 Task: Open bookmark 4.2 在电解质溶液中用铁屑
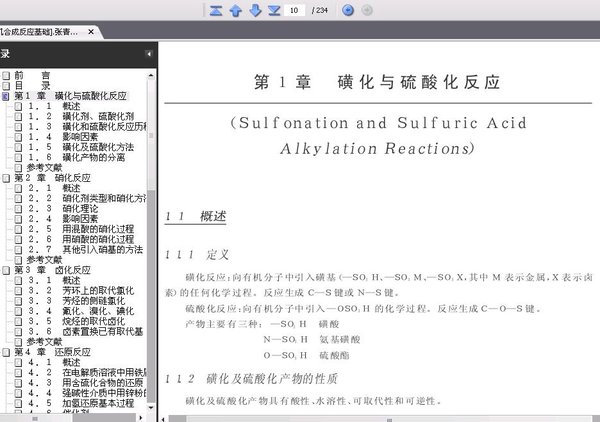pos(87,373)
